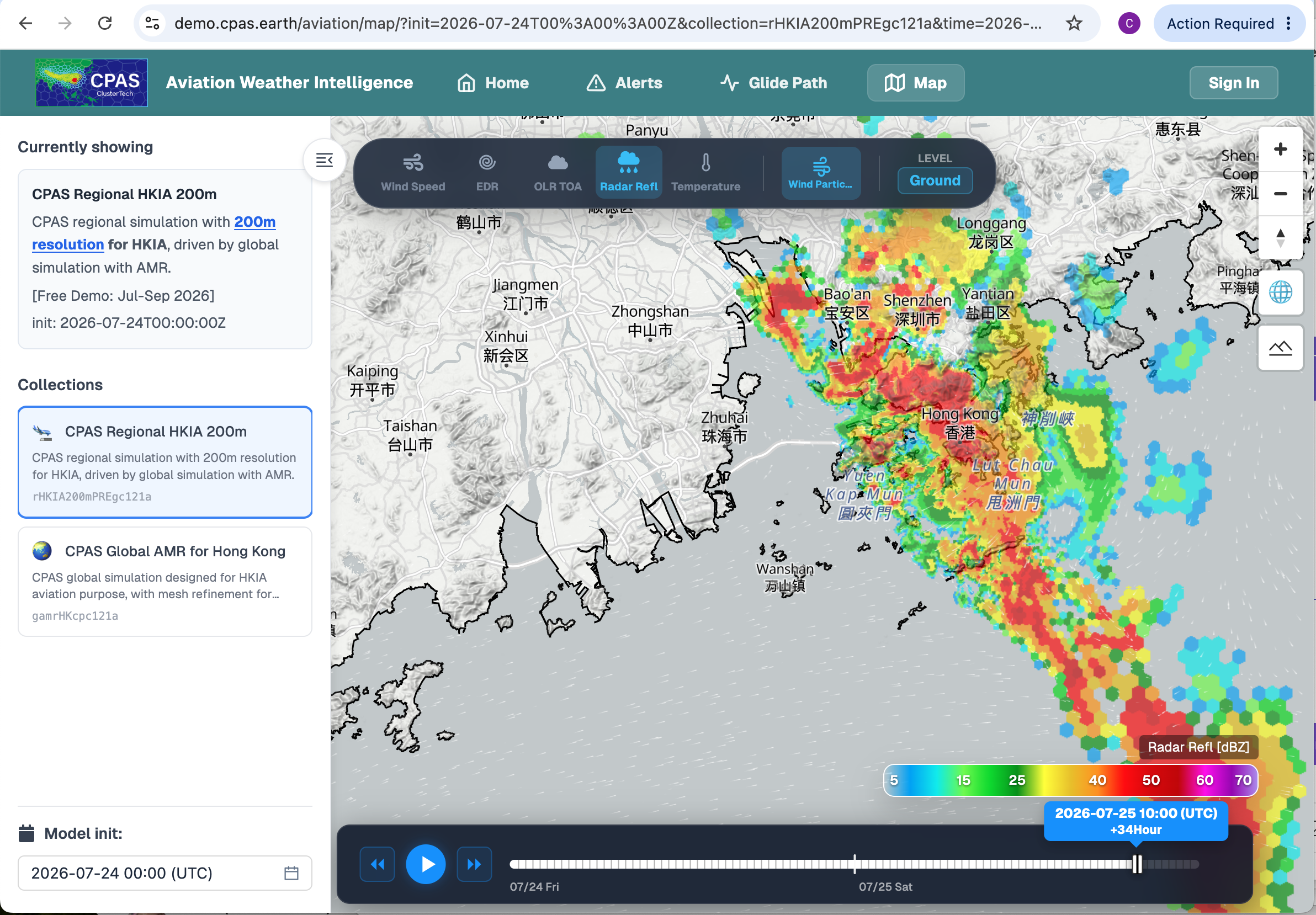Toggle the Wind Particles overlay
1316x915 pixels.
pos(821,173)
